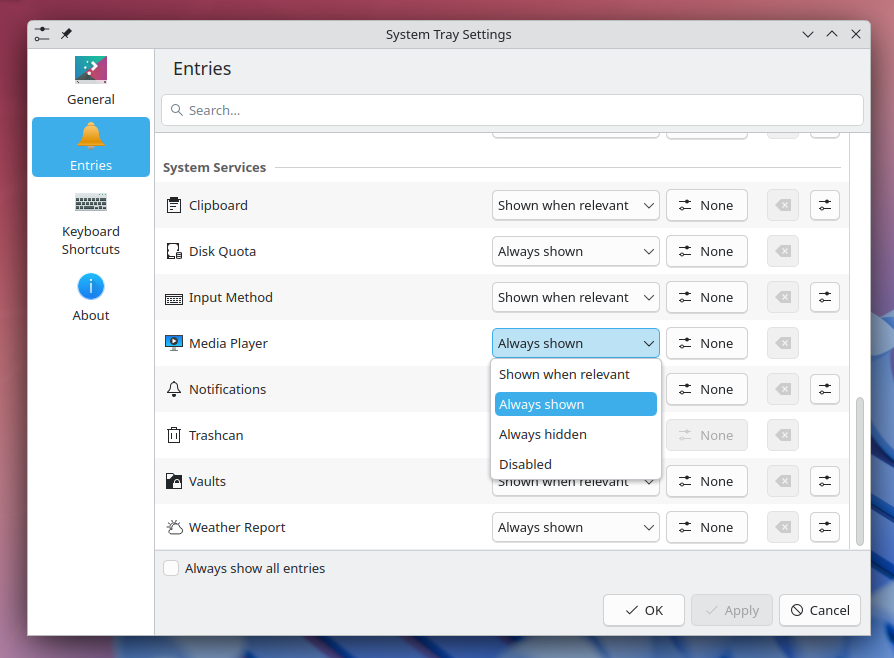Click the Media Player entry icon
This screenshot has width=894, height=658.
click(174, 343)
